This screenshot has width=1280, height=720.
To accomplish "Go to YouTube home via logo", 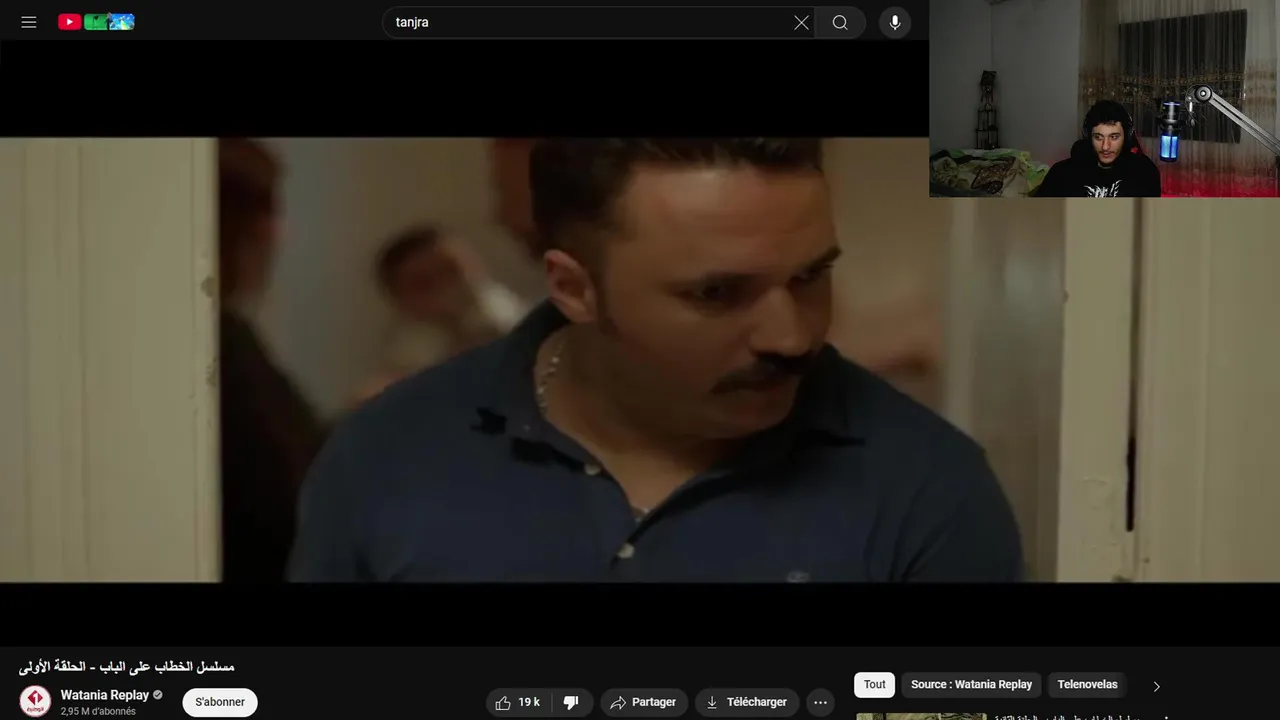I will 96,22.
